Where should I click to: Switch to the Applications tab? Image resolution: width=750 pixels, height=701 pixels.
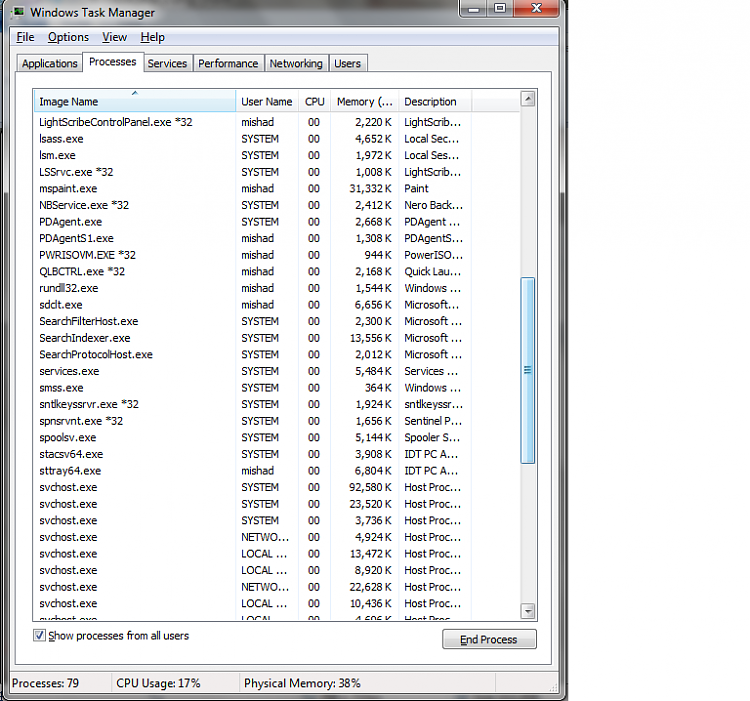[x=49, y=64]
